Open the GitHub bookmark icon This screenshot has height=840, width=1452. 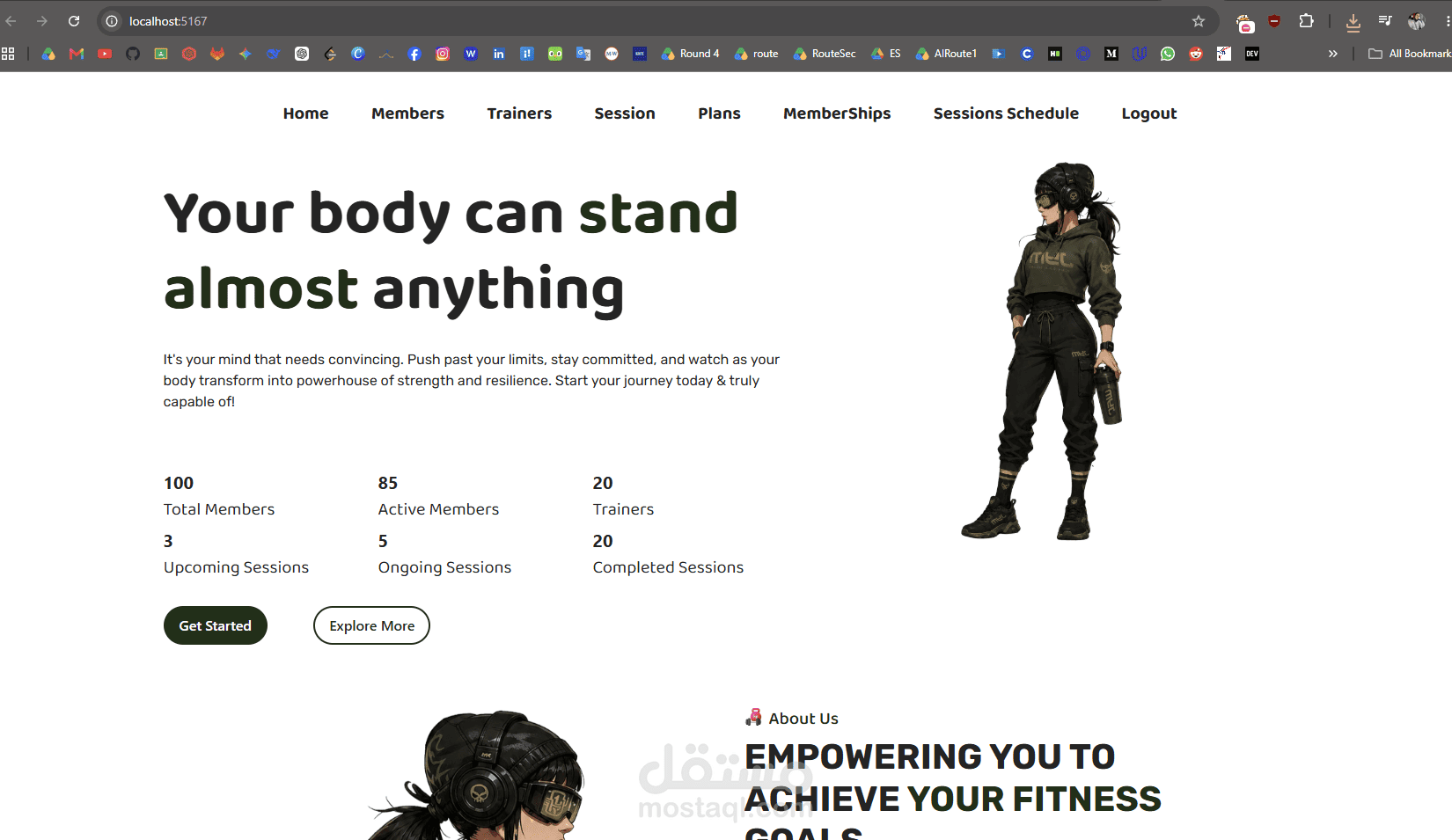(x=133, y=54)
